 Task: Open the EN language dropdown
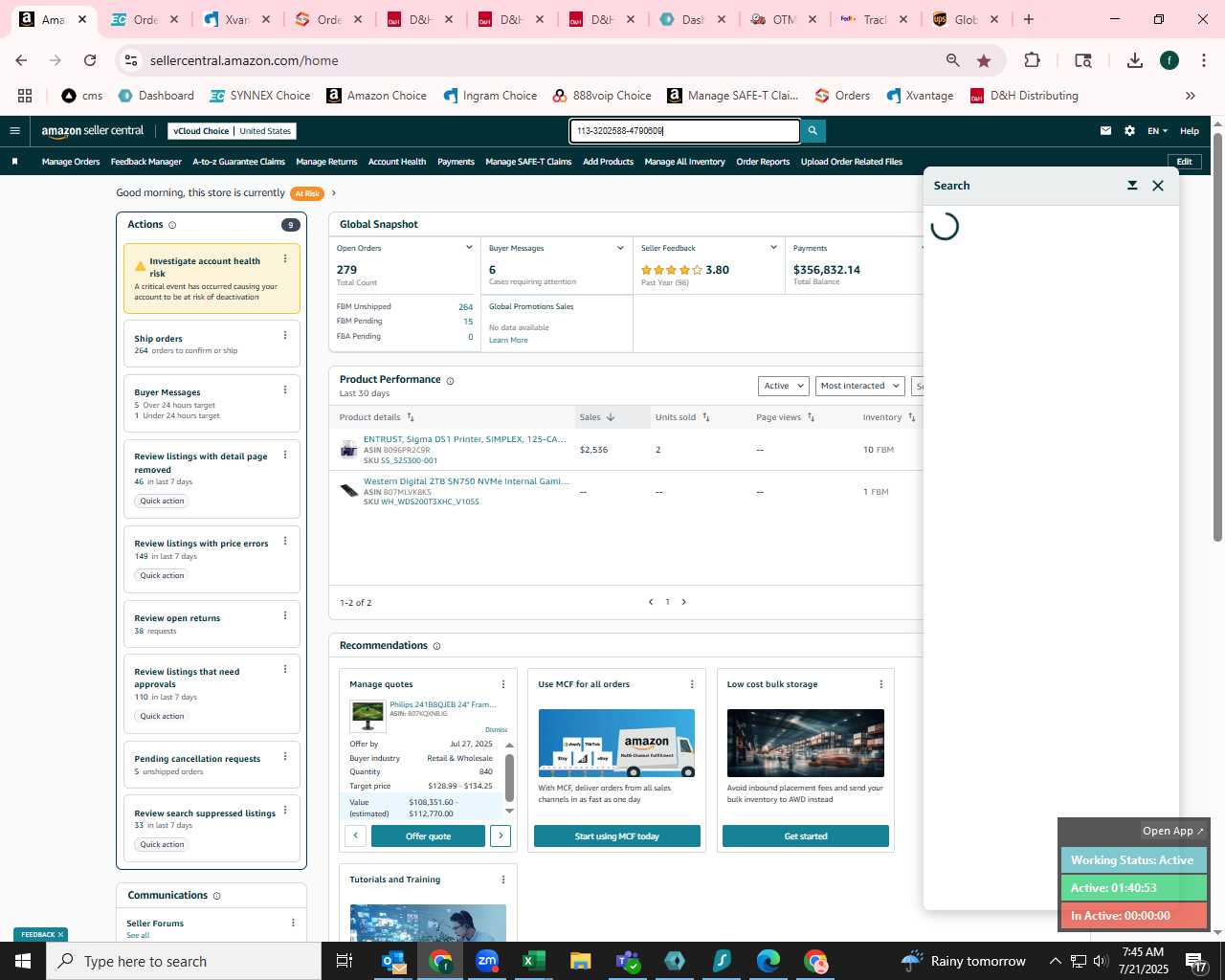pyautogui.click(x=1158, y=131)
